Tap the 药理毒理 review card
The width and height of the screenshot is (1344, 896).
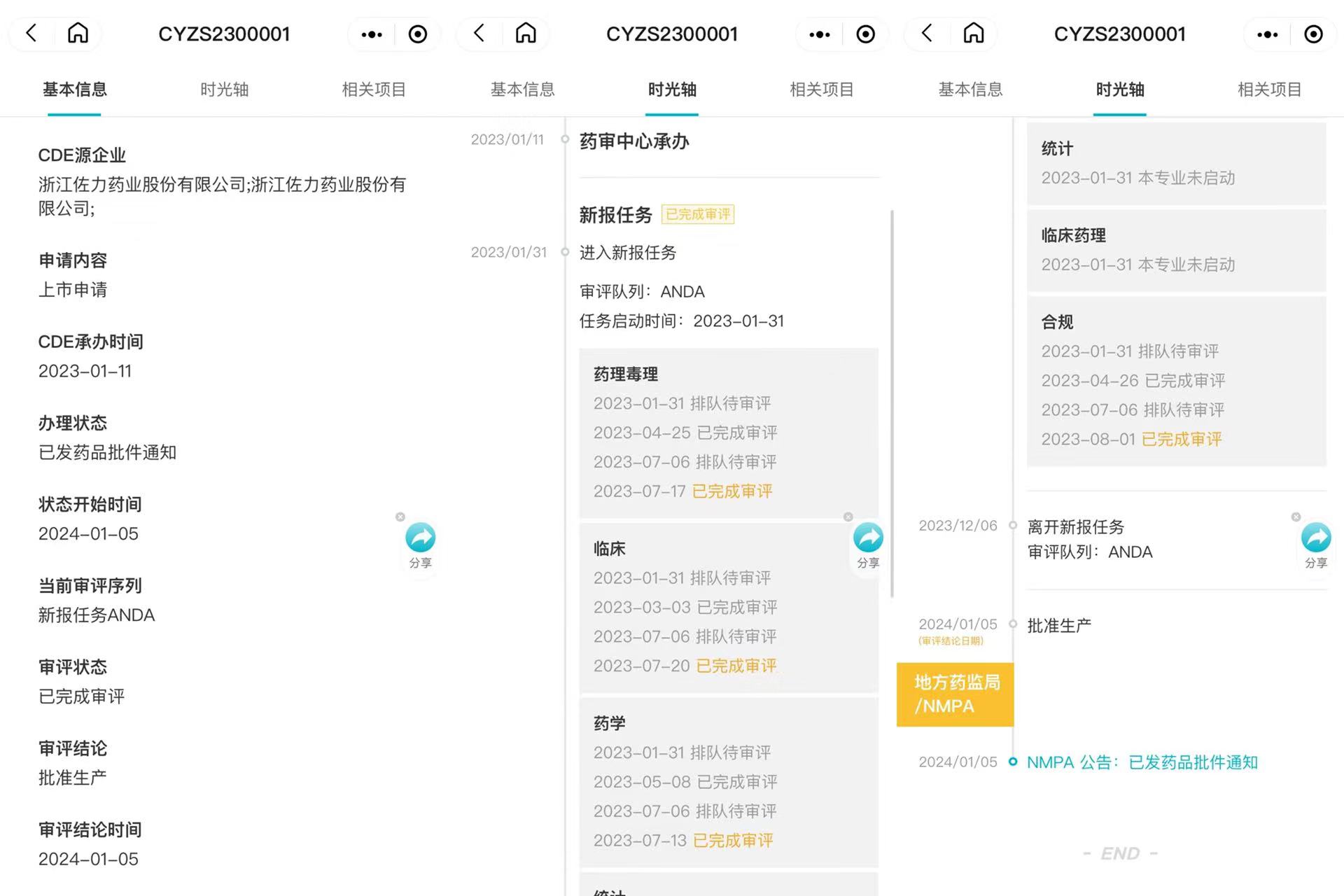[728, 433]
